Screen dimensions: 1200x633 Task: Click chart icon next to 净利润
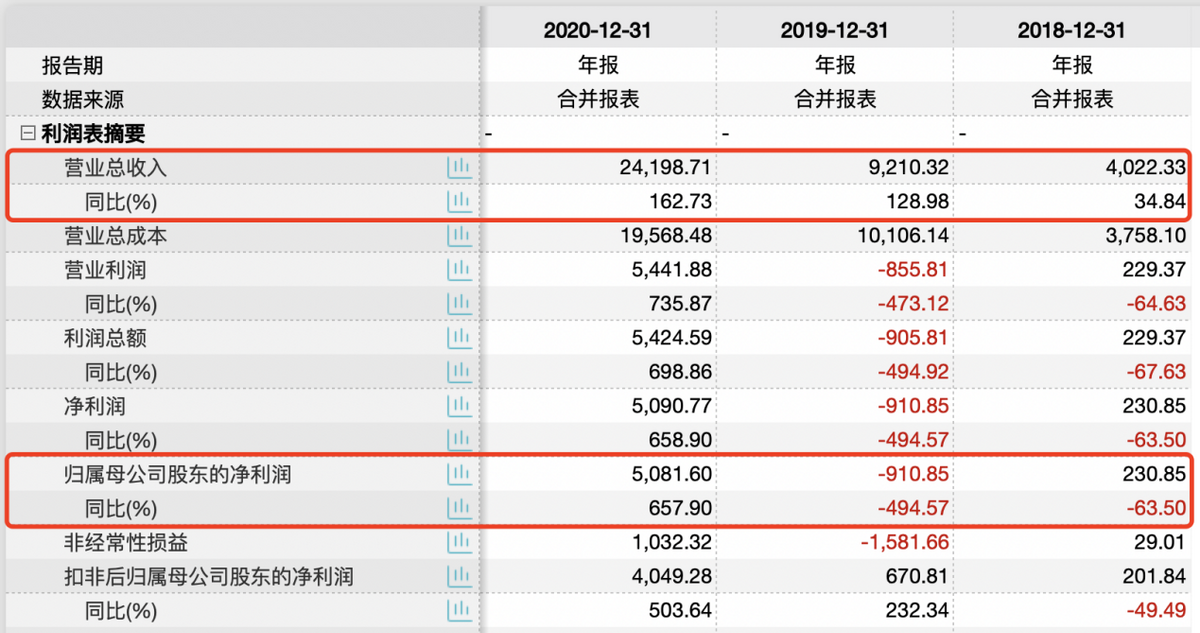click(459, 407)
